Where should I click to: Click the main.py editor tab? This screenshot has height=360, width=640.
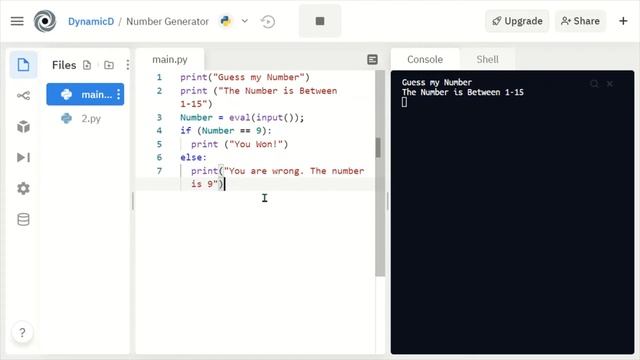click(170, 60)
